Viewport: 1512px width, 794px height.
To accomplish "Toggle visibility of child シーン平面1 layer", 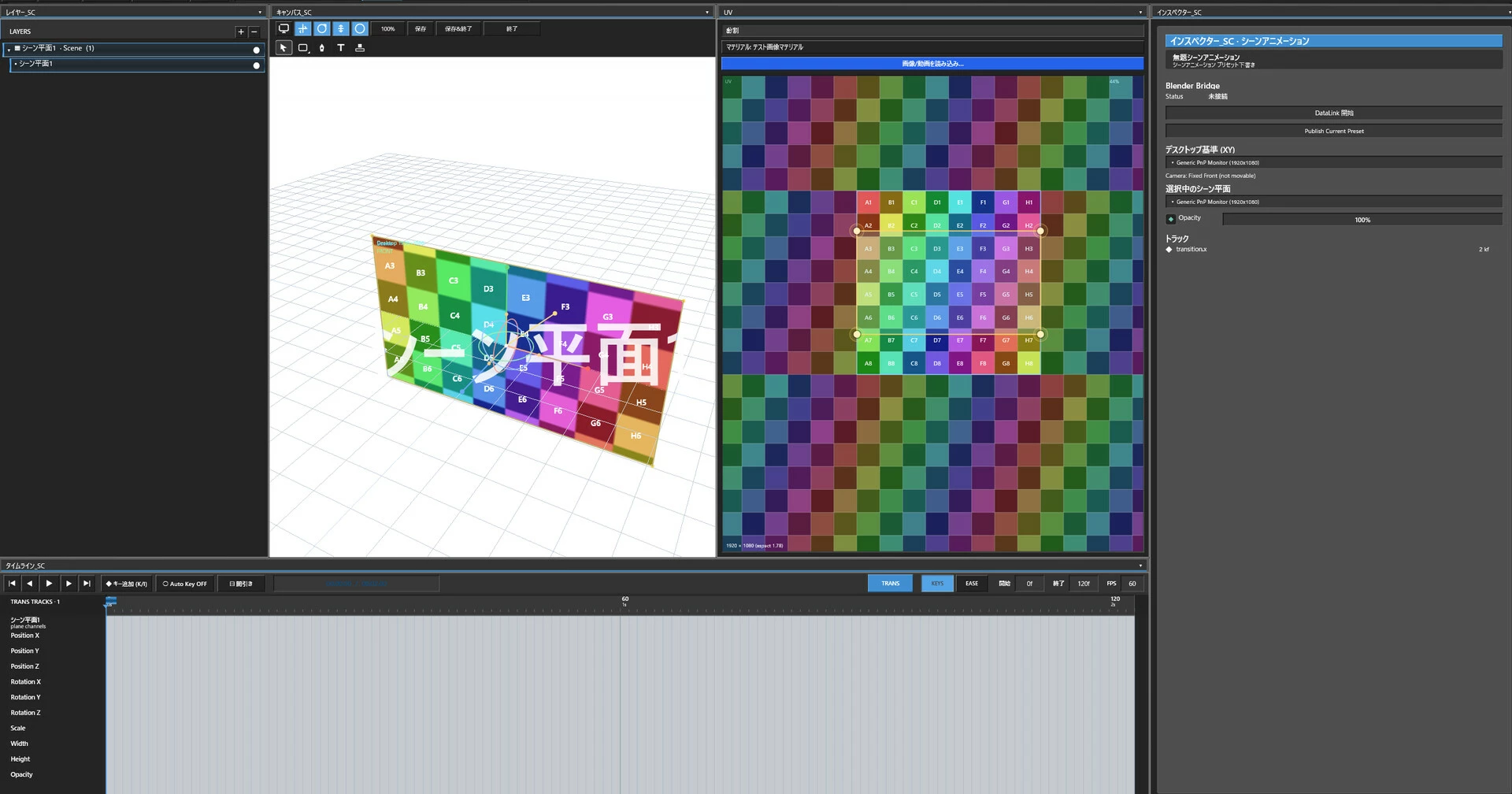I will click(x=256, y=65).
